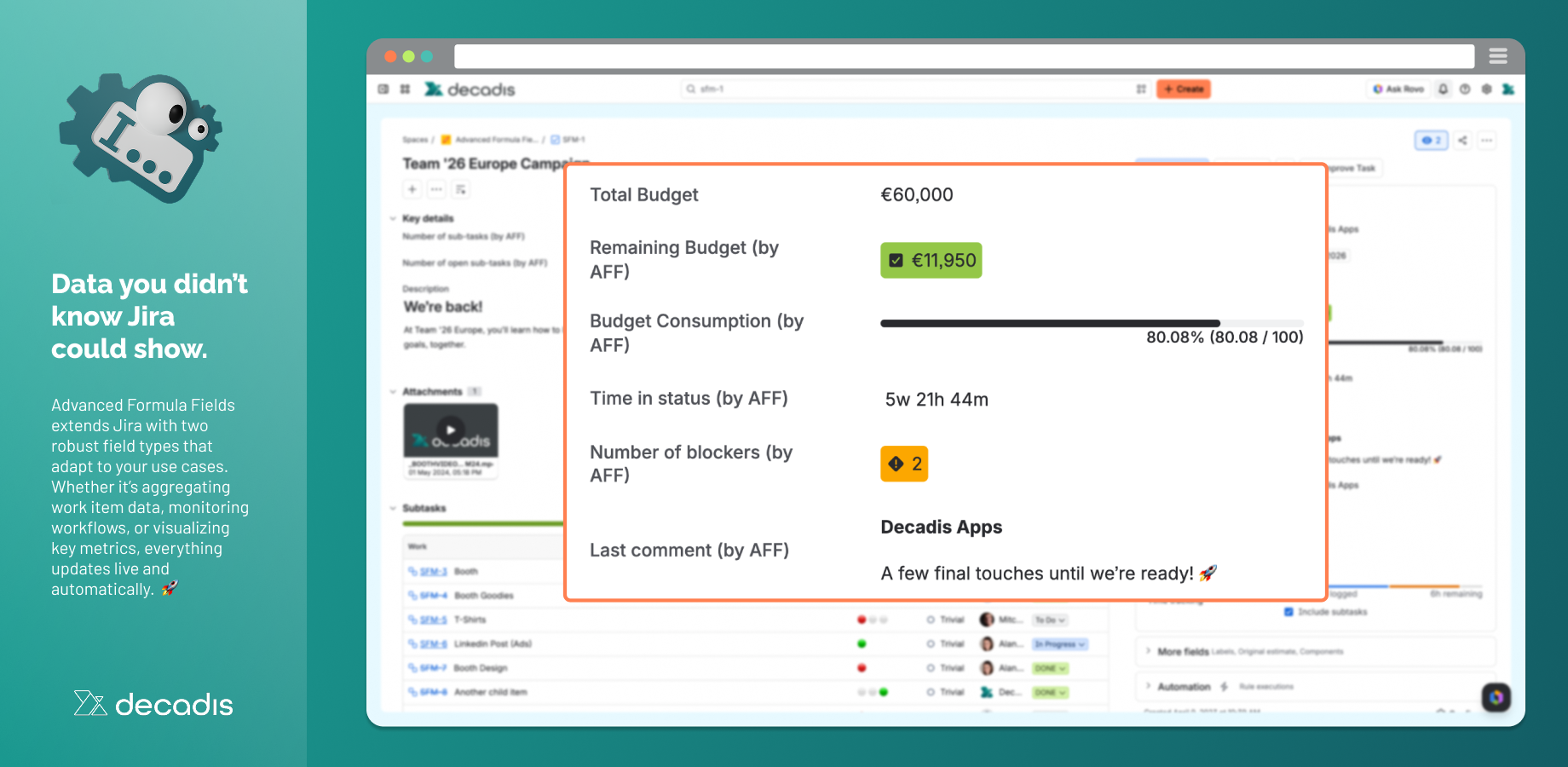1568x767 pixels.
Task: Open the Rovo chat floating icon
Action: click(1496, 698)
